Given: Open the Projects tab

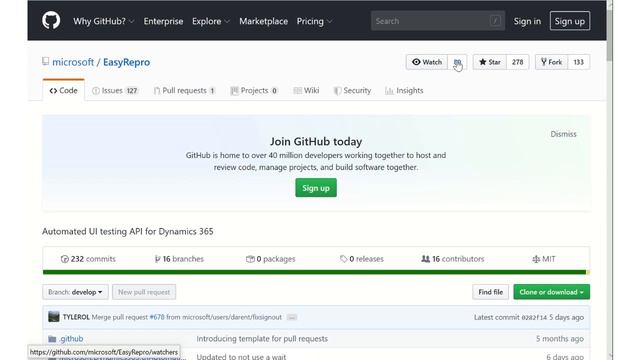Looking at the screenshot, I should [254, 91].
